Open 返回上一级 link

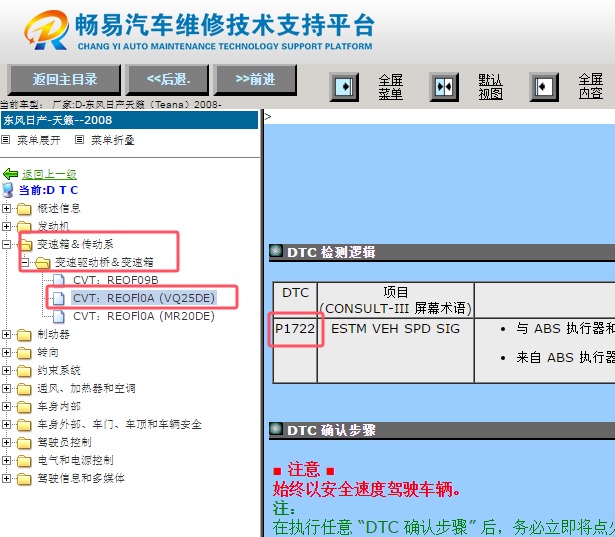click(x=49, y=174)
